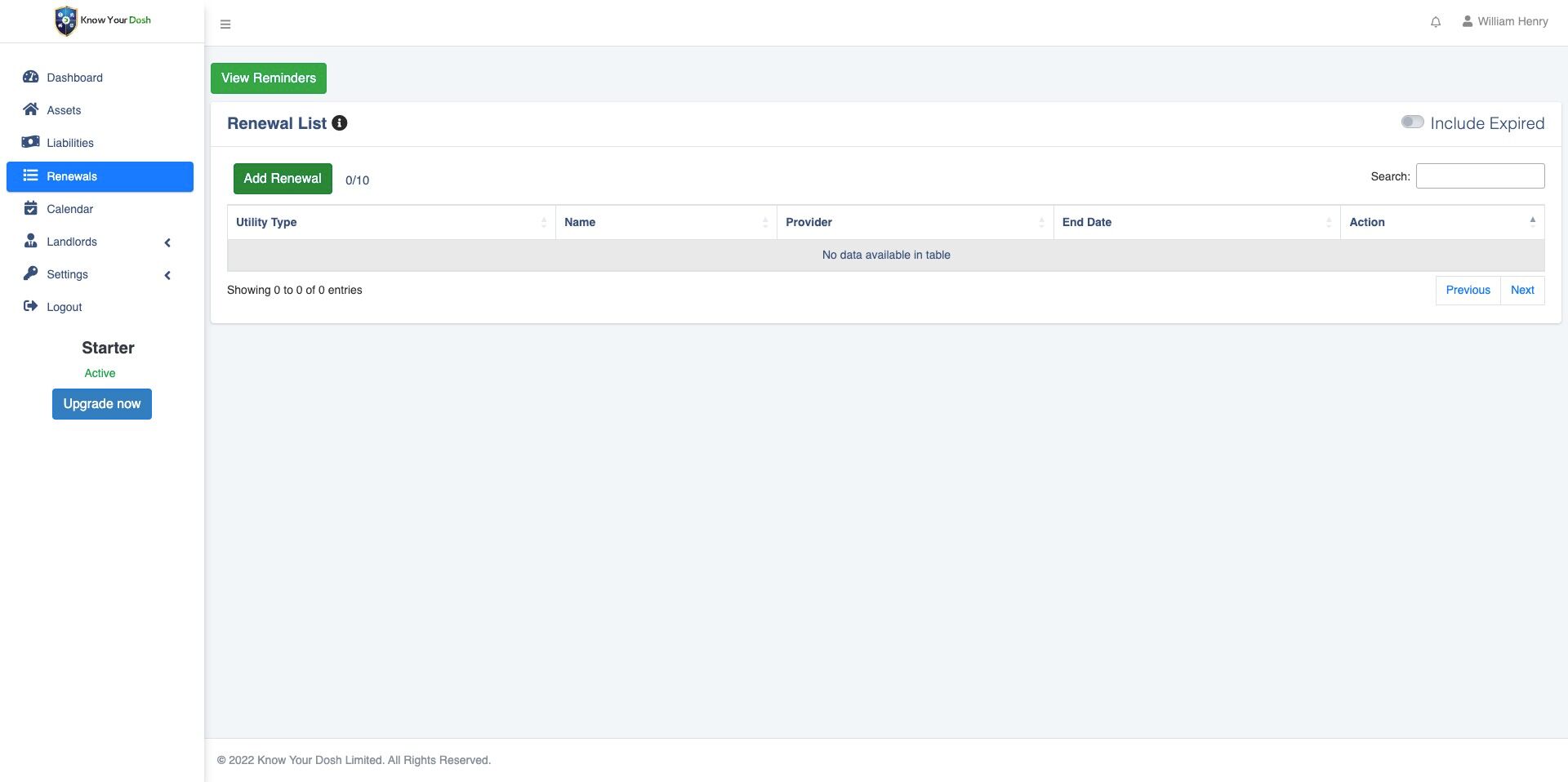Click the Assets house icon
This screenshot has width=1568, height=782.
click(x=31, y=109)
